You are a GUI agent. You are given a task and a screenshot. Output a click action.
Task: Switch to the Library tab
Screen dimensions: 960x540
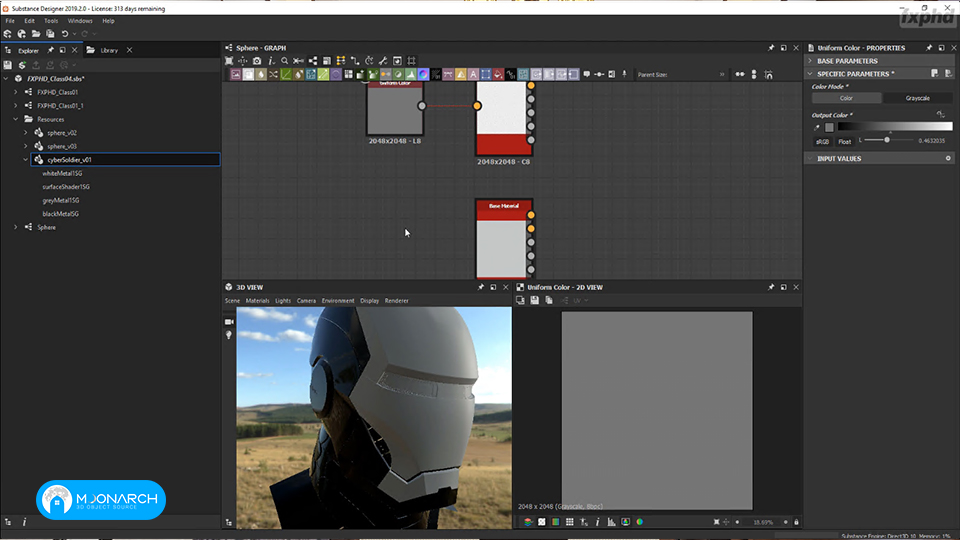tap(109, 50)
